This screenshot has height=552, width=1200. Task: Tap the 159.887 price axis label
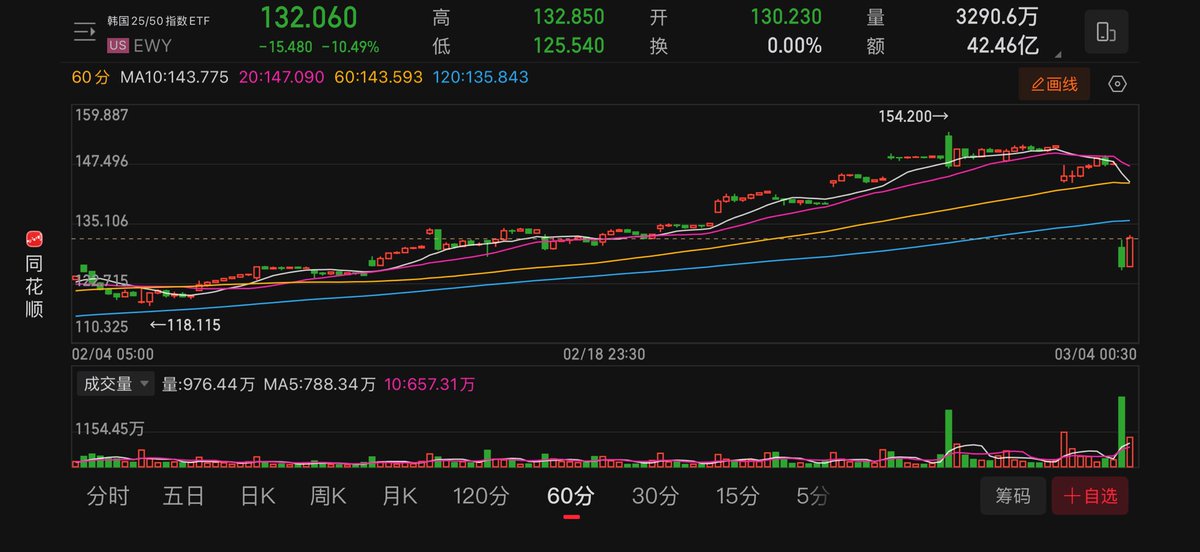(x=101, y=115)
